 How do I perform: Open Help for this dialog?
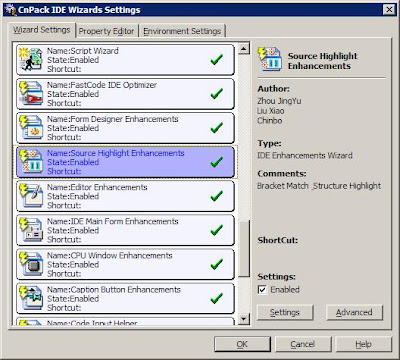(364, 344)
